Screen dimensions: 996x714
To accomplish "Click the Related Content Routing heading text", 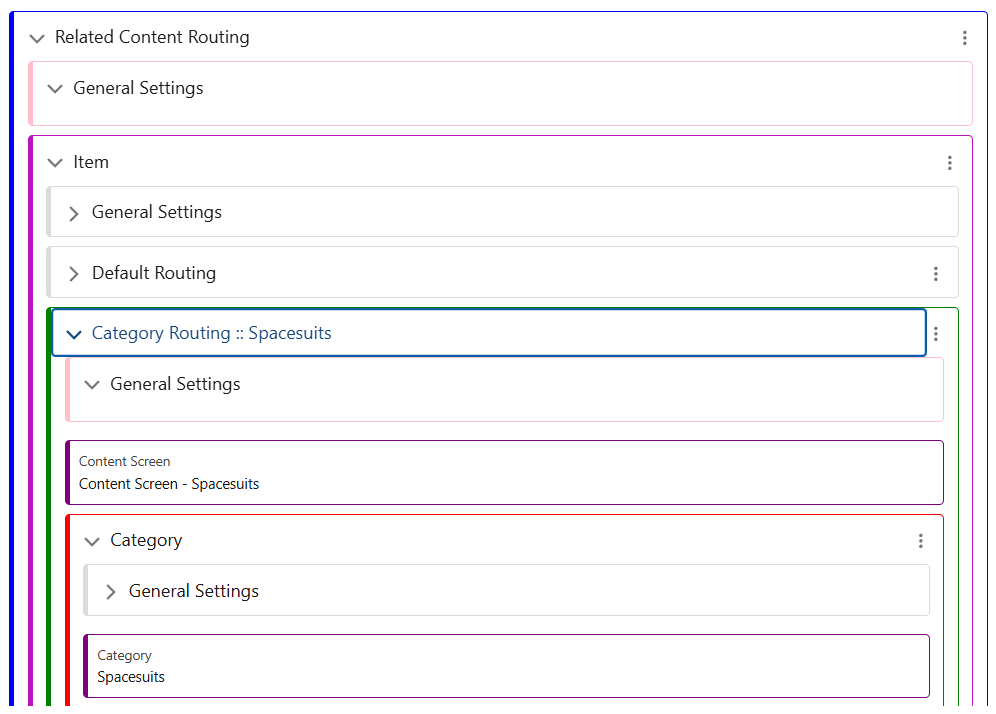I will coord(152,37).
